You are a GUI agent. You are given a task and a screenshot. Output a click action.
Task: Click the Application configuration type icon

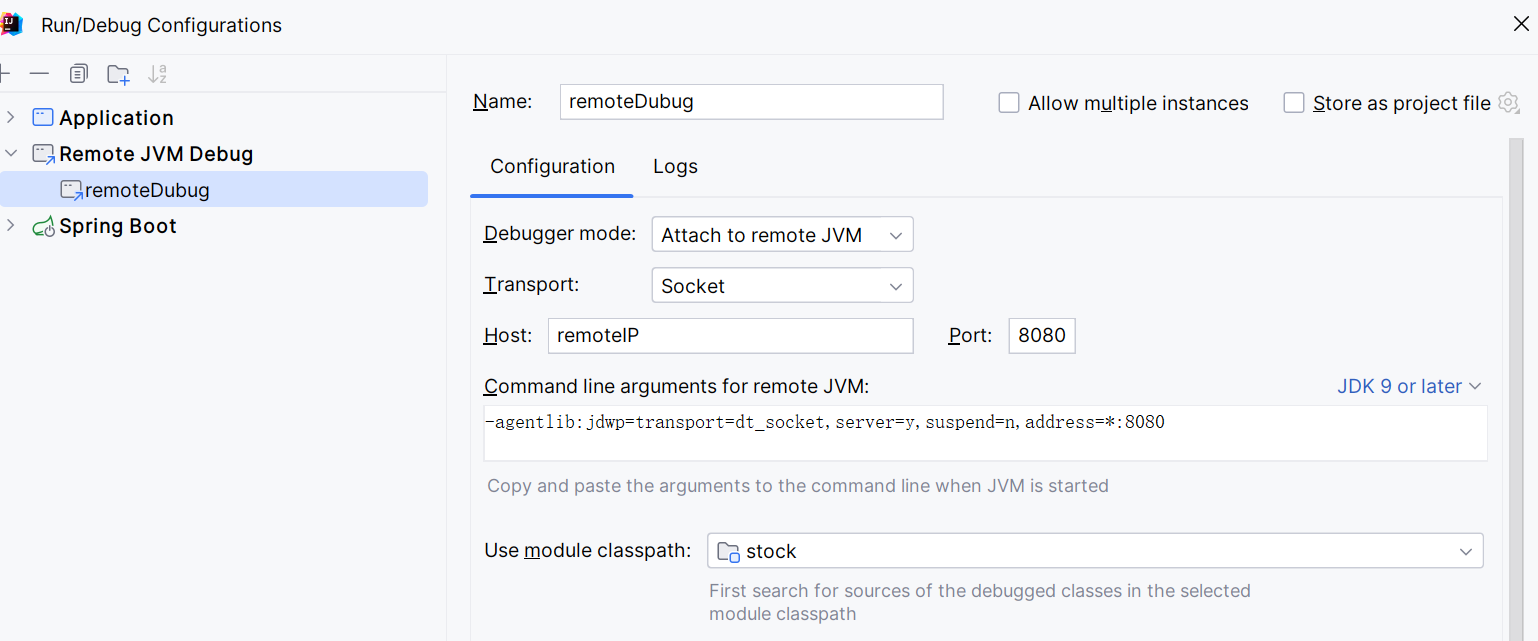tap(42, 118)
